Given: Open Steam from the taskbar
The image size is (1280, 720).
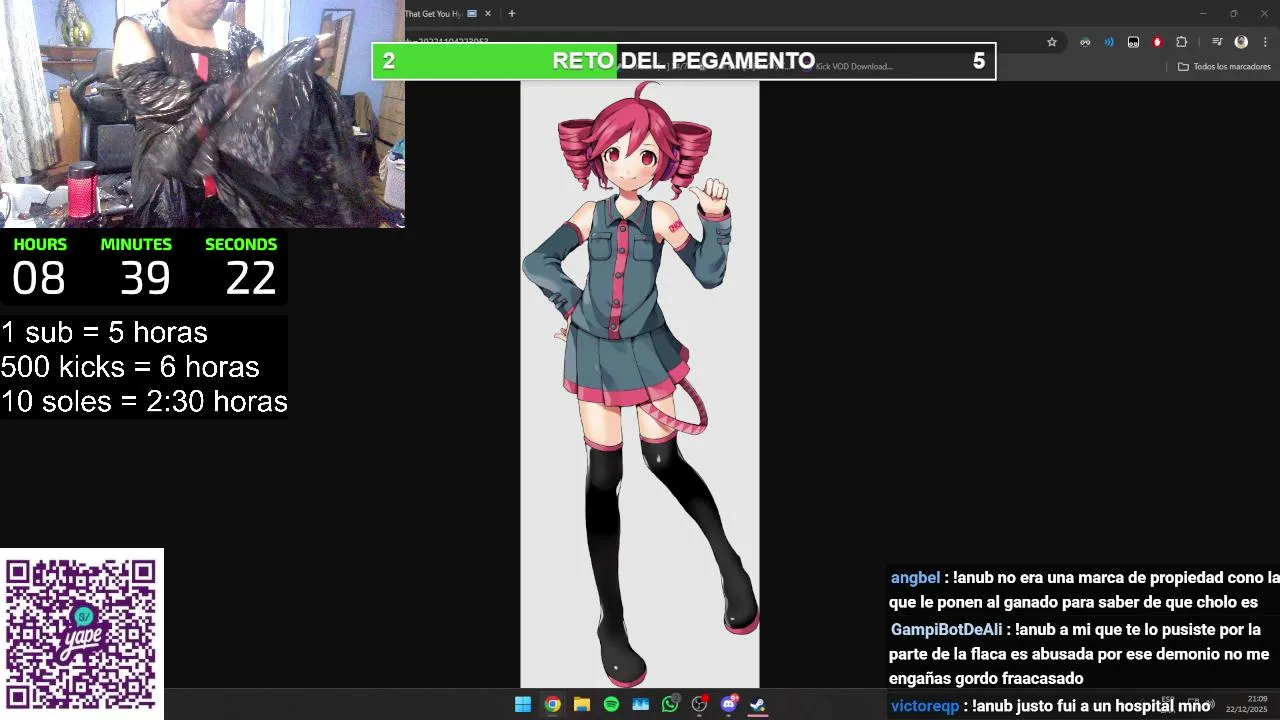Looking at the screenshot, I should point(758,705).
